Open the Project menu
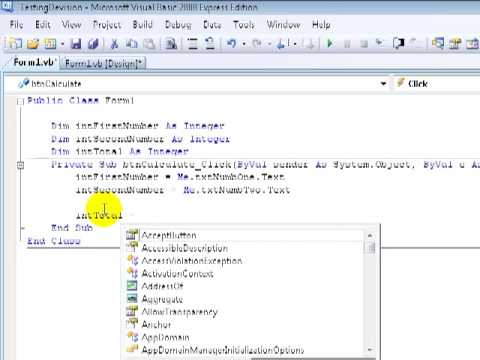Screen dimensions: 480x360 click(x=107, y=25)
